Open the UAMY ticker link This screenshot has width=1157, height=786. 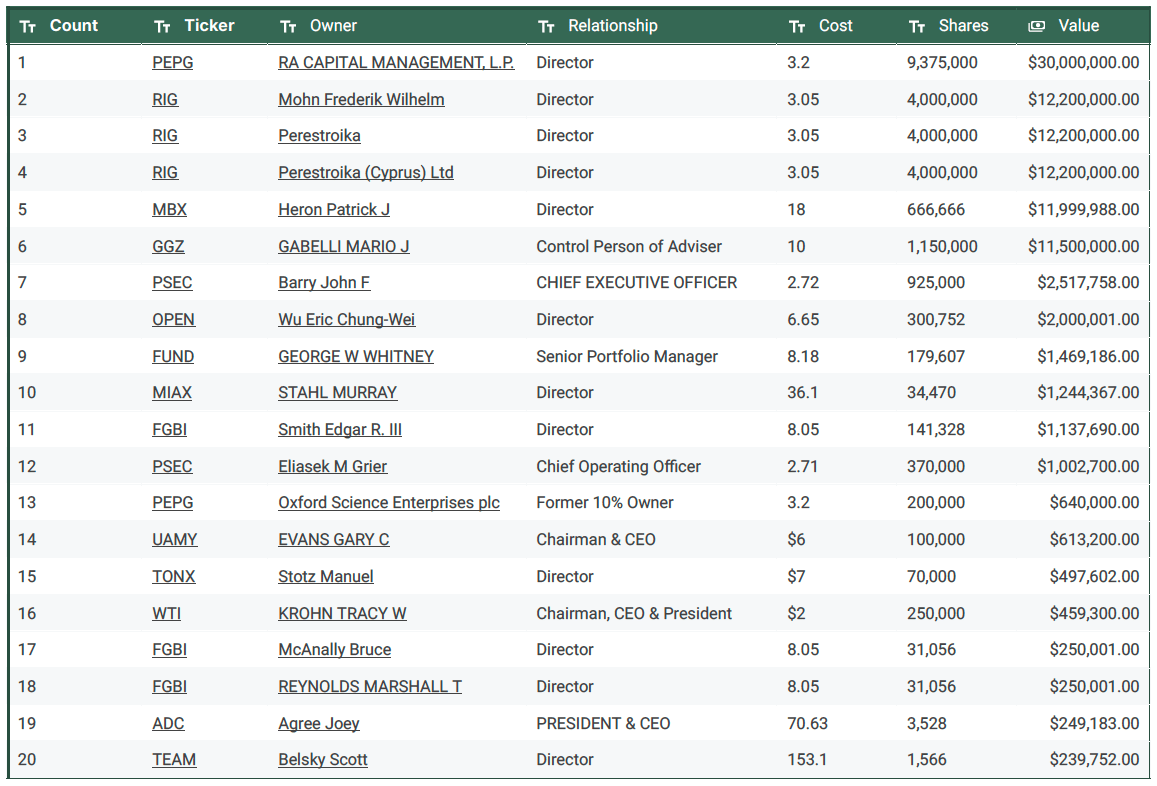(174, 540)
